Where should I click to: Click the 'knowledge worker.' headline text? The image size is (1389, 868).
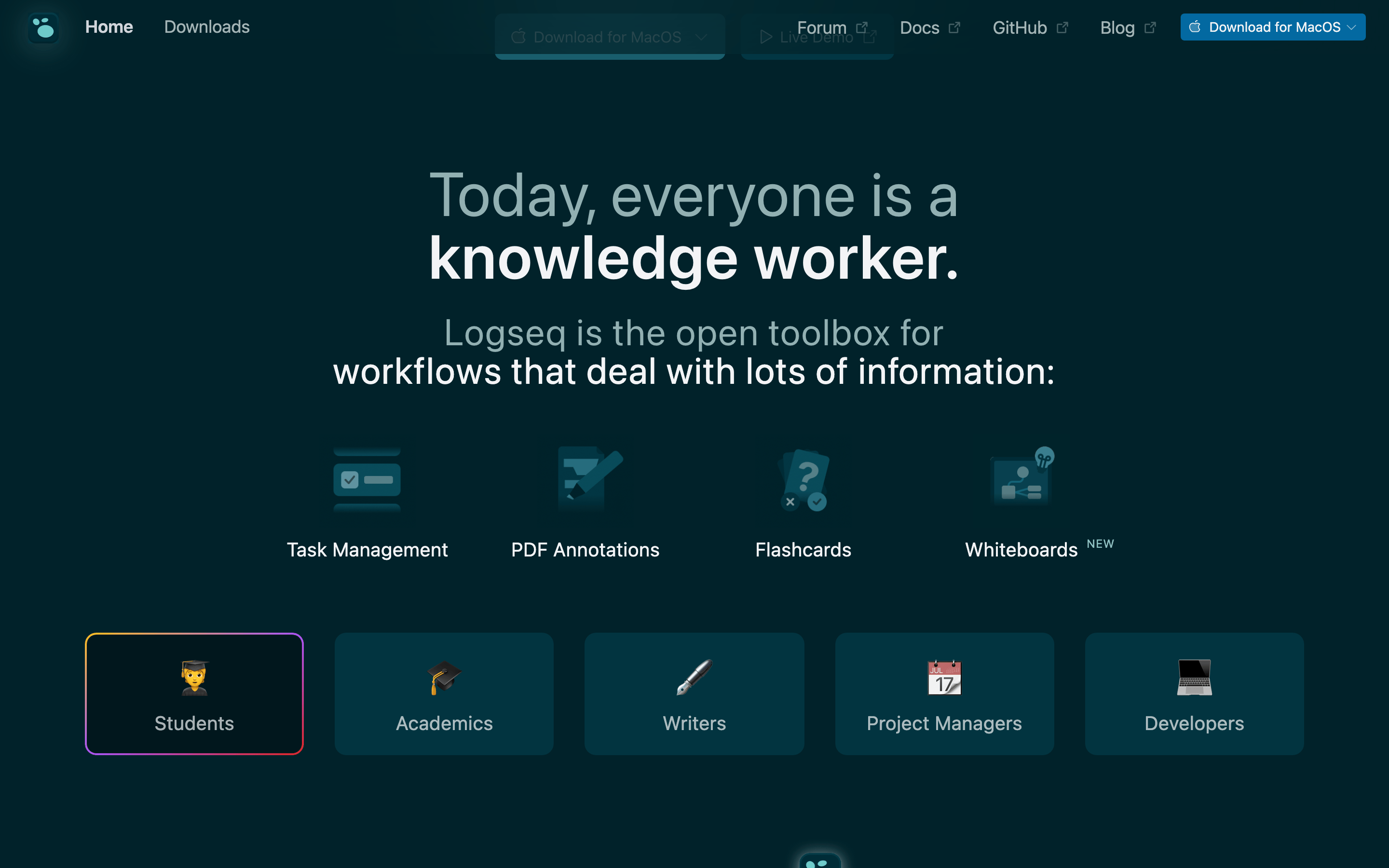pos(694,259)
